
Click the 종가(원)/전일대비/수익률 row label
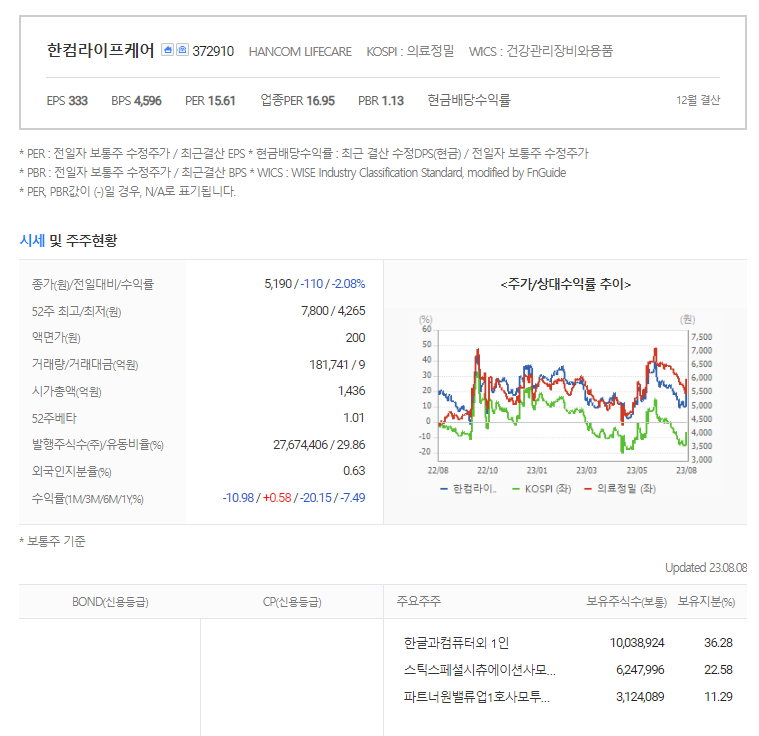tap(92, 284)
